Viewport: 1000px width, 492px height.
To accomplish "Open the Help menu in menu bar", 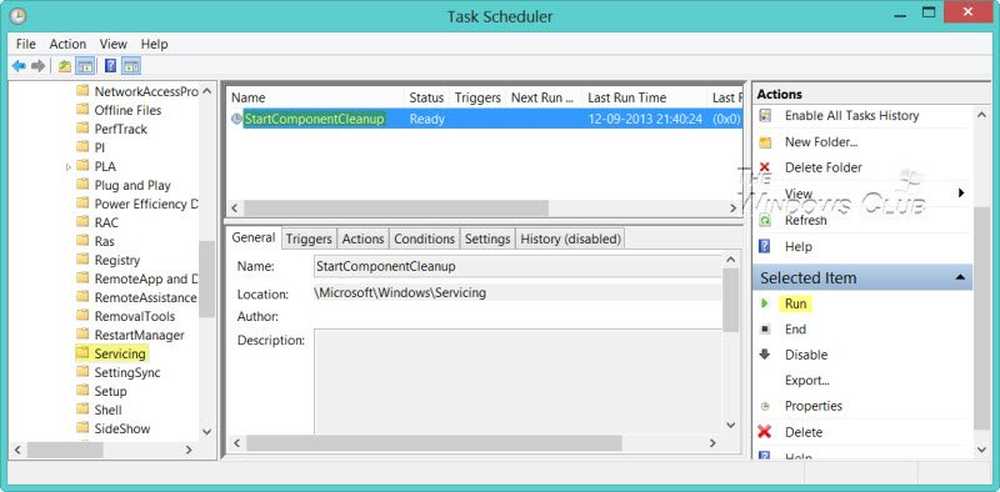I will click(154, 44).
